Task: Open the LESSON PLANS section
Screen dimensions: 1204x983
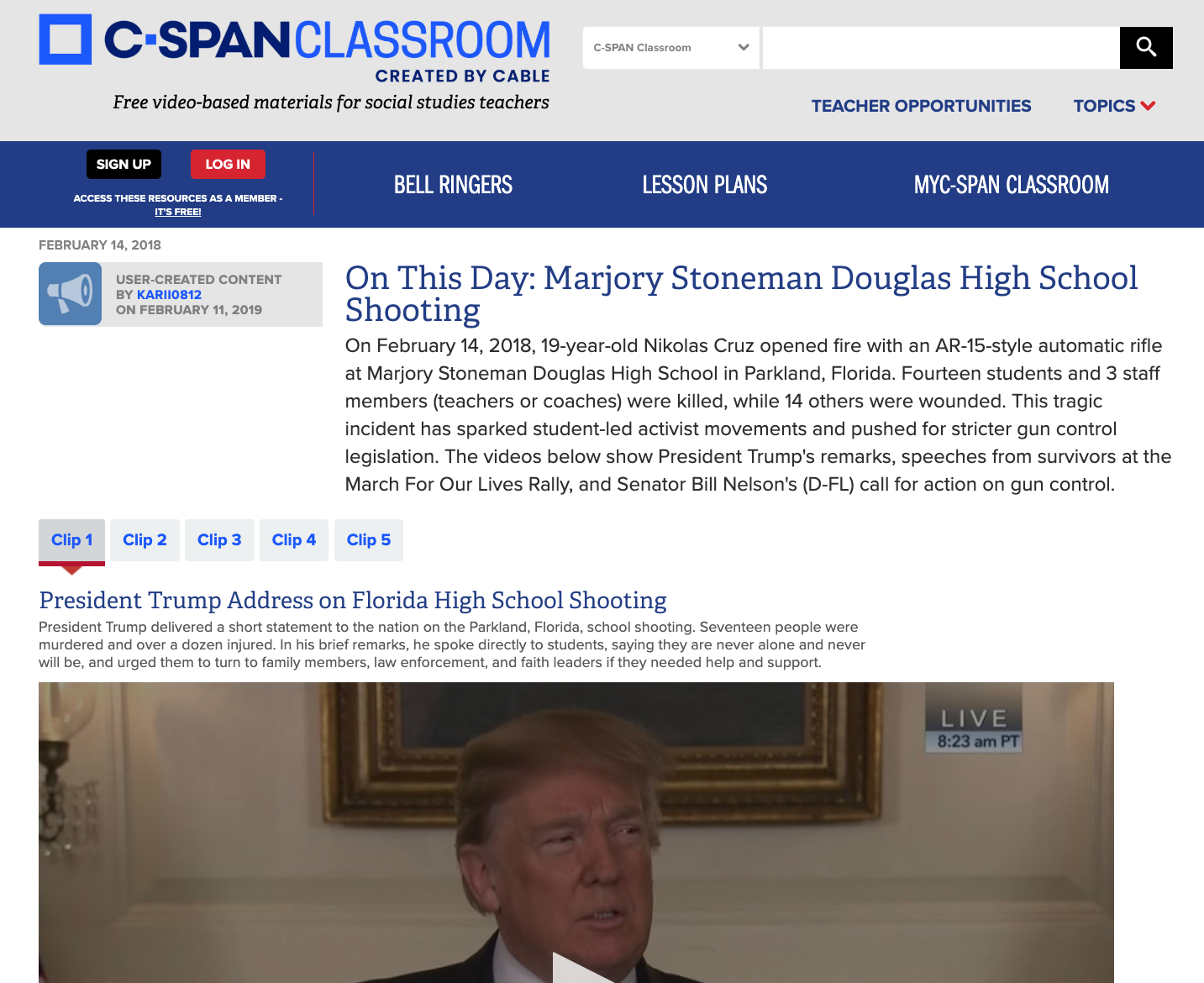Action: (705, 184)
